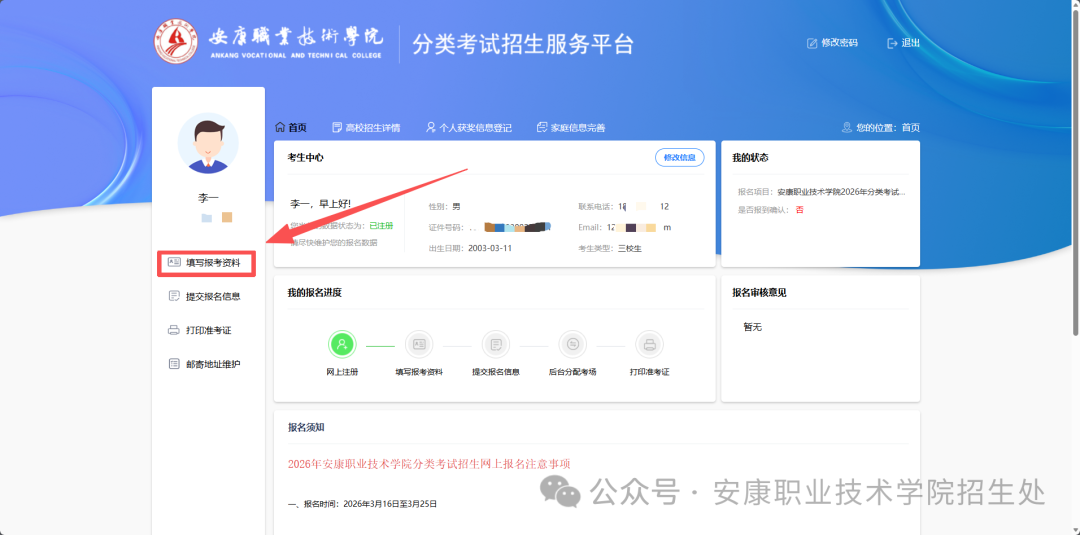
Task: Click the 填写报考资料 progress step icon
Action: pos(419,345)
